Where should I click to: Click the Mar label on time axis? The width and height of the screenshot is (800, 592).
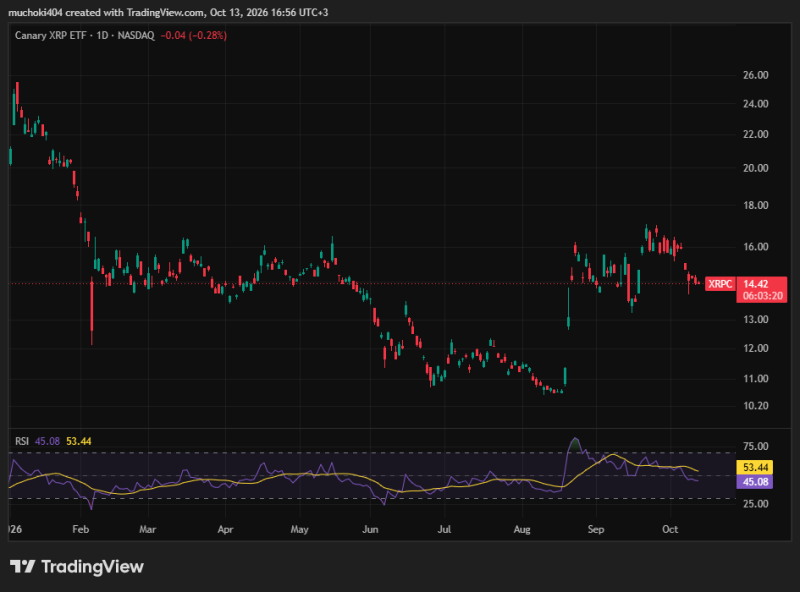147,529
